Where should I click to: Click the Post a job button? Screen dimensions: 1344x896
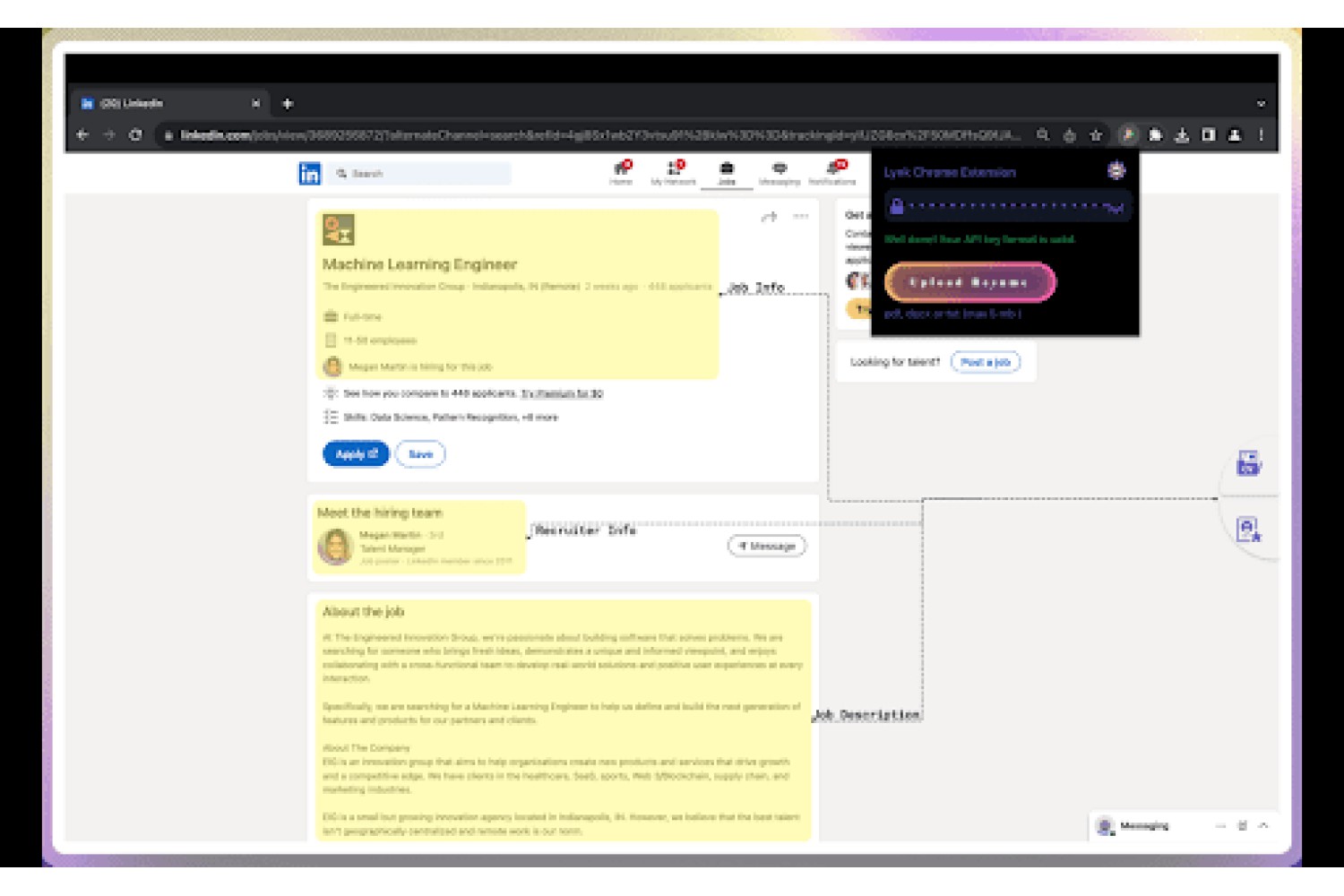(985, 362)
